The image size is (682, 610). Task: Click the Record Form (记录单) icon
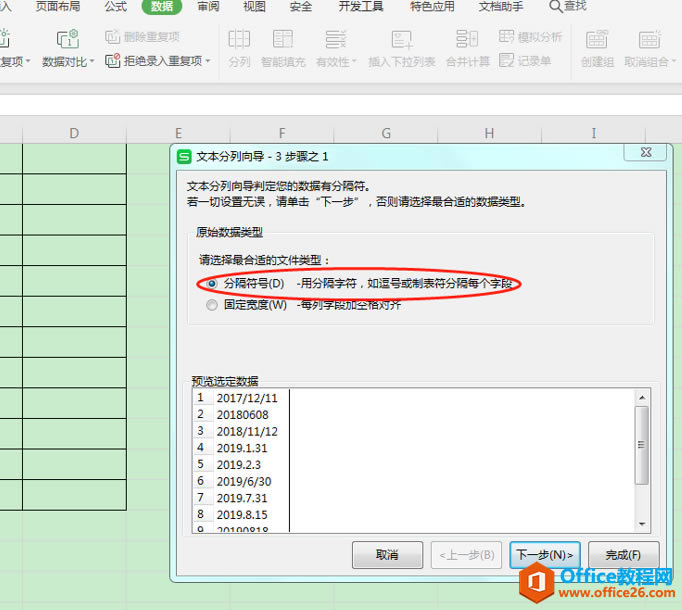506,60
